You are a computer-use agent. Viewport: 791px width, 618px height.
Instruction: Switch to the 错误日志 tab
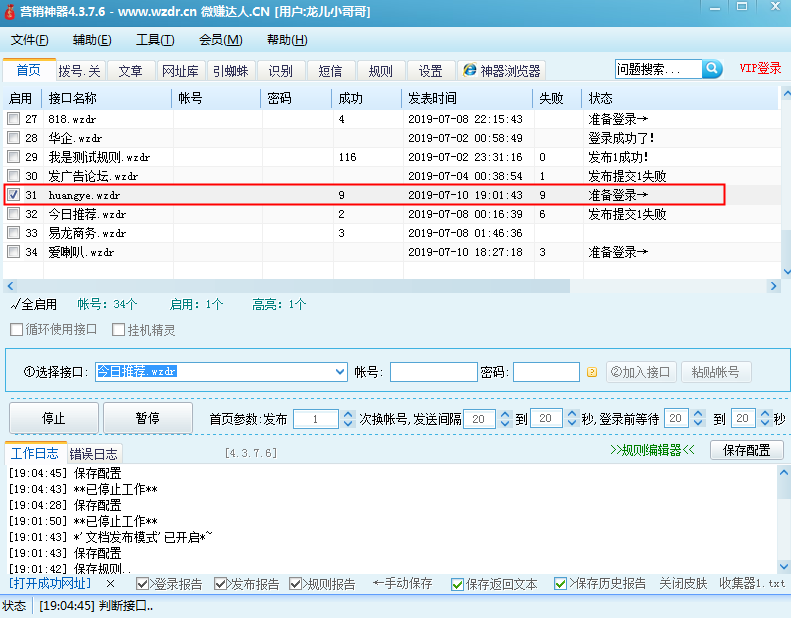[94, 454]
